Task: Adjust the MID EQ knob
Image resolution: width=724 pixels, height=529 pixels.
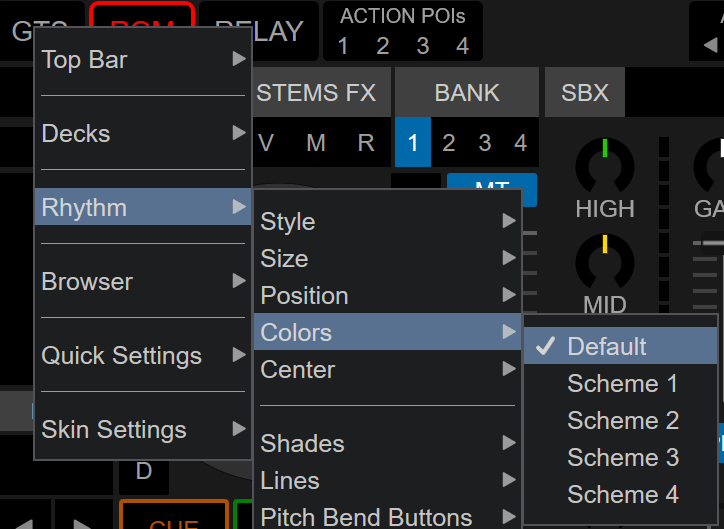Action: pyautogui.click(x=605, y=262)
